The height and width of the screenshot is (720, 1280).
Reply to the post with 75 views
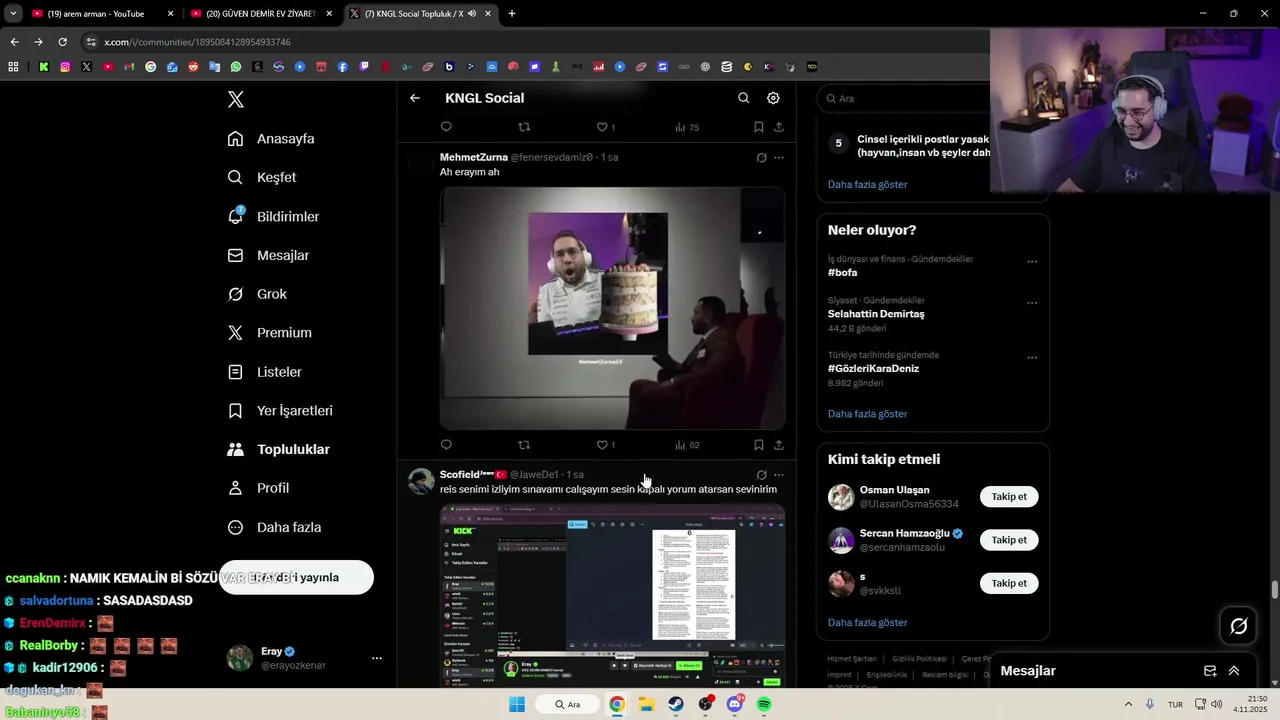(x=446, y=127)
